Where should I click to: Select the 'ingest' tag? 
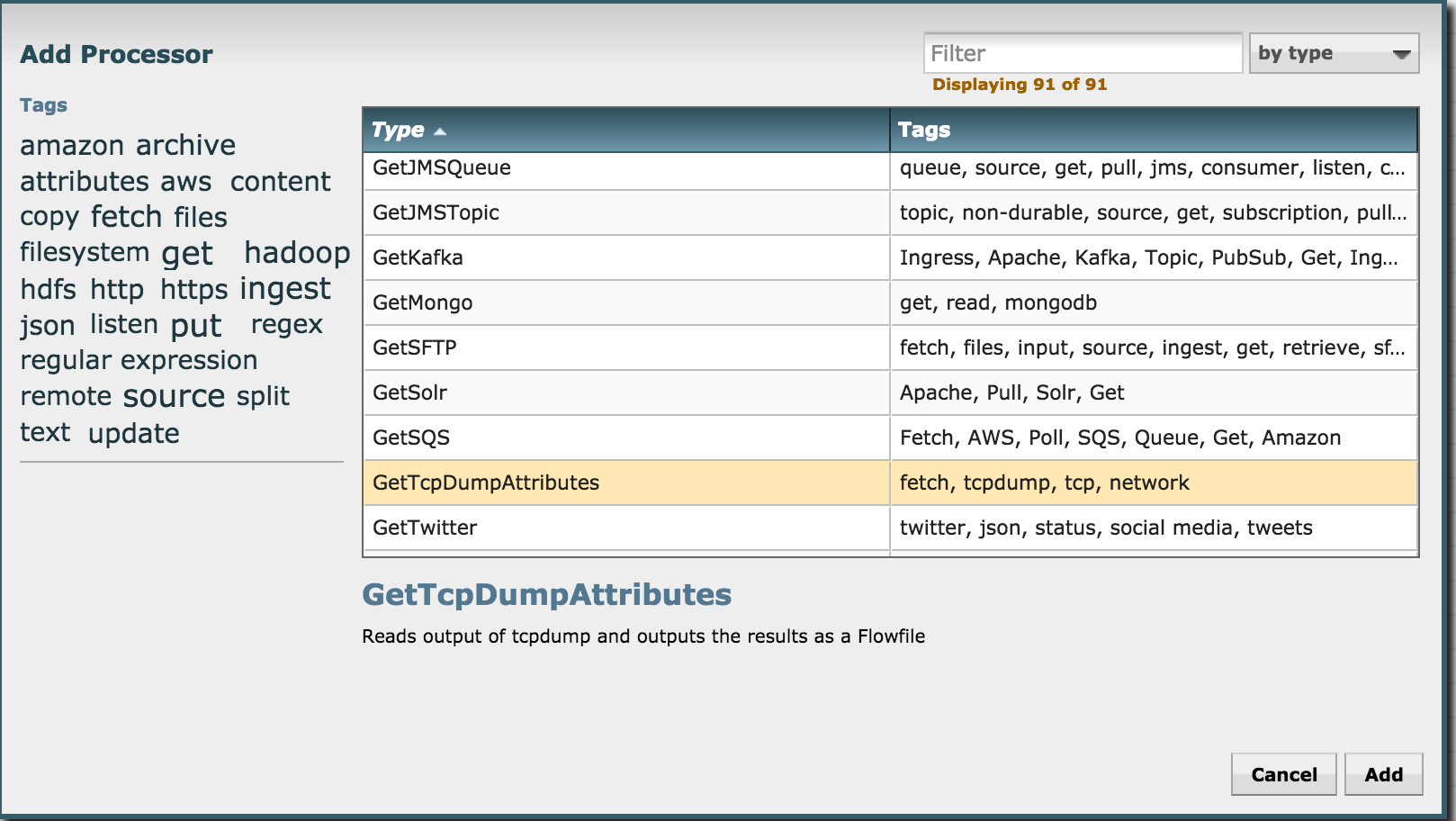[x=284, y=289]
